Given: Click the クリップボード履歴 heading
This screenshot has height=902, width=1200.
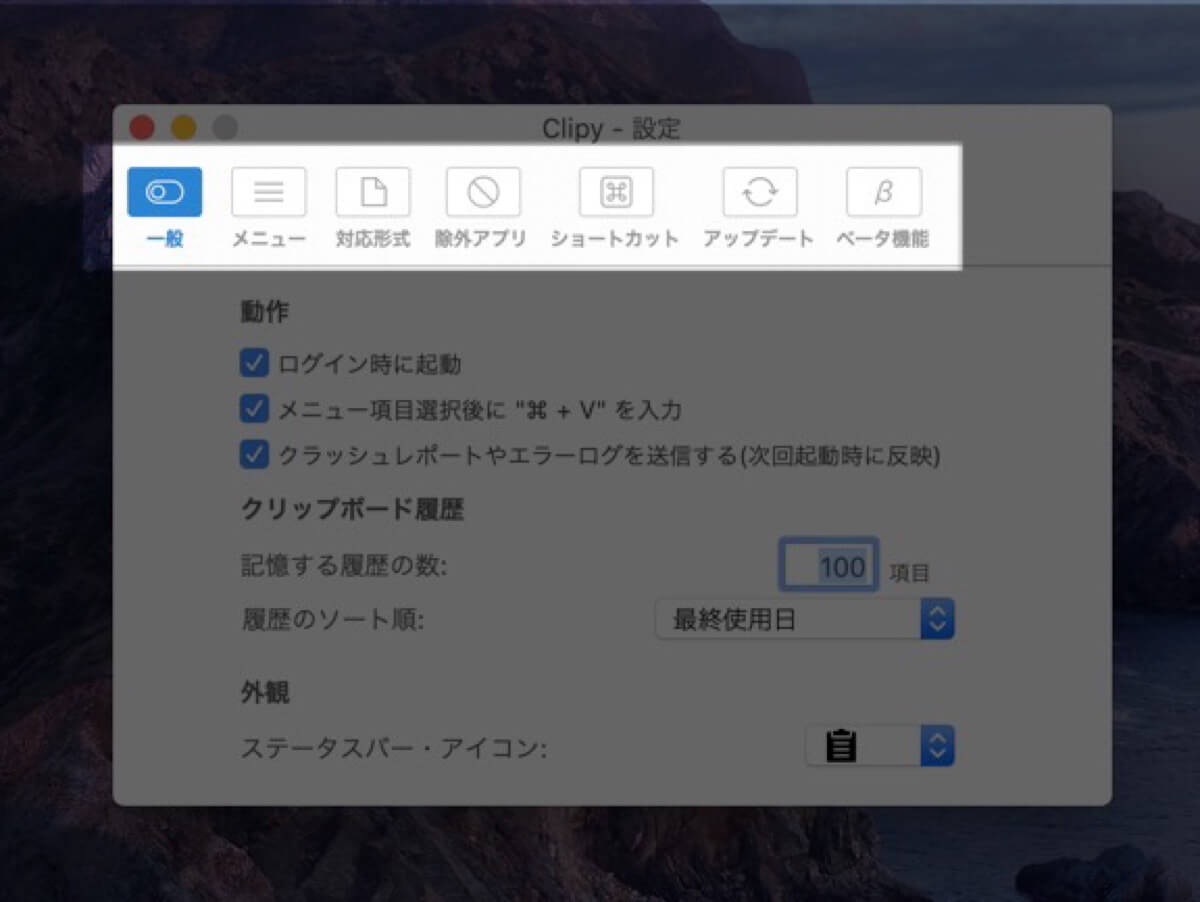Looking at the screenshot, I should (x=352, y=509).
